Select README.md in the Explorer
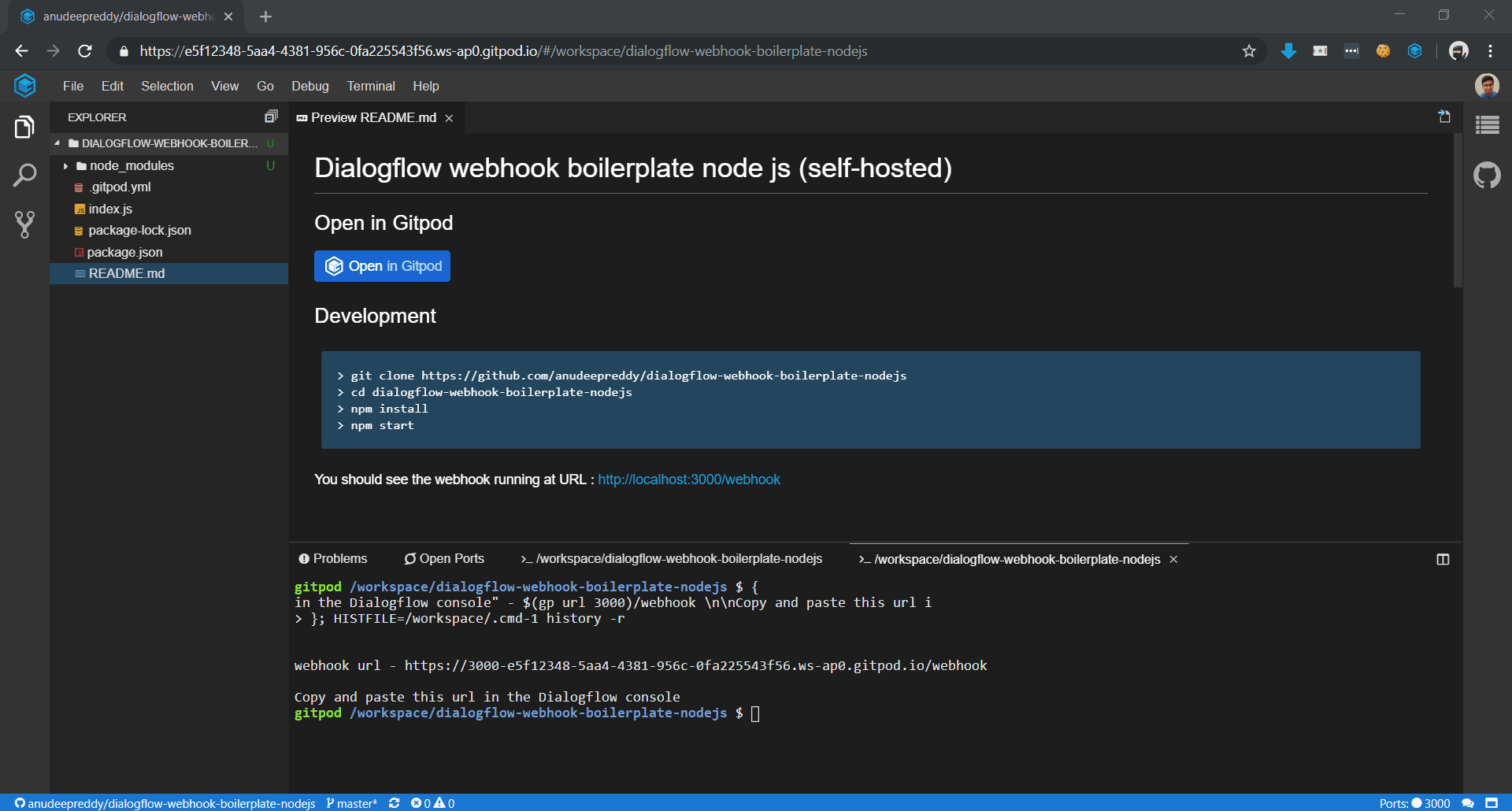1512x811 pixels. (169, 273)
